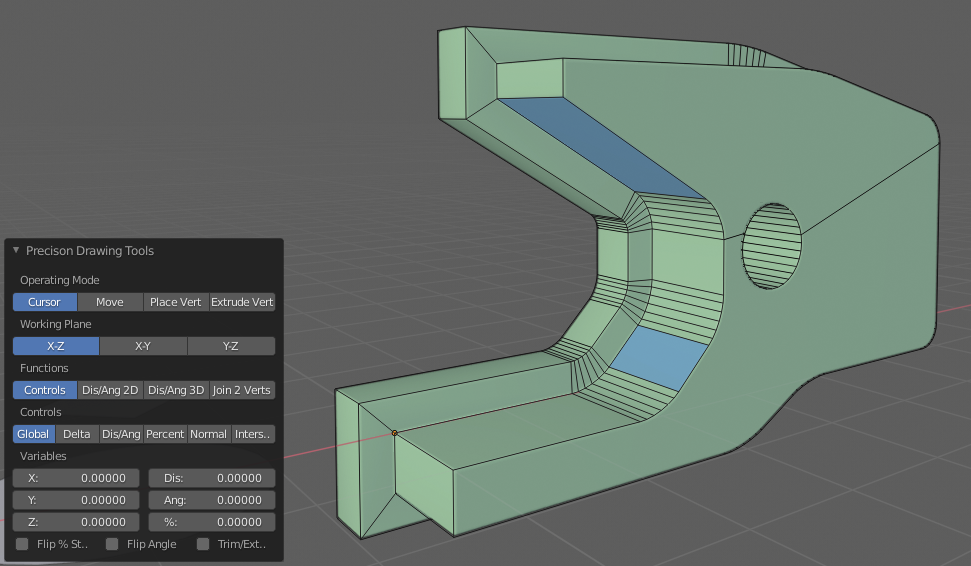Switch controls to Delta
The height and width of the screenshot is (566, 971).
pyautogui.click(x=77, y=434)
